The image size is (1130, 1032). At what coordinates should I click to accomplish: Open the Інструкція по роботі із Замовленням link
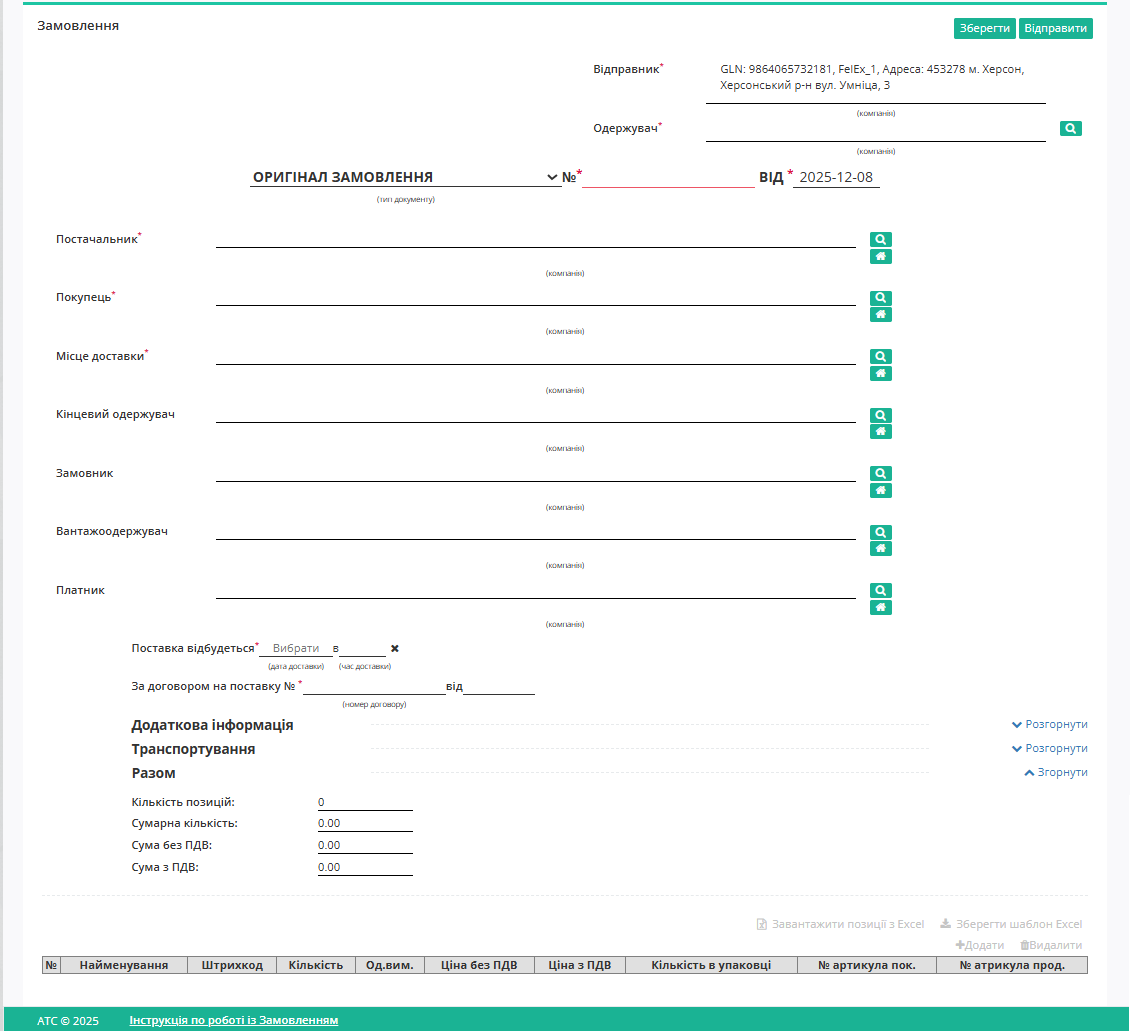pyautogui.click(x=233, y=1020)
